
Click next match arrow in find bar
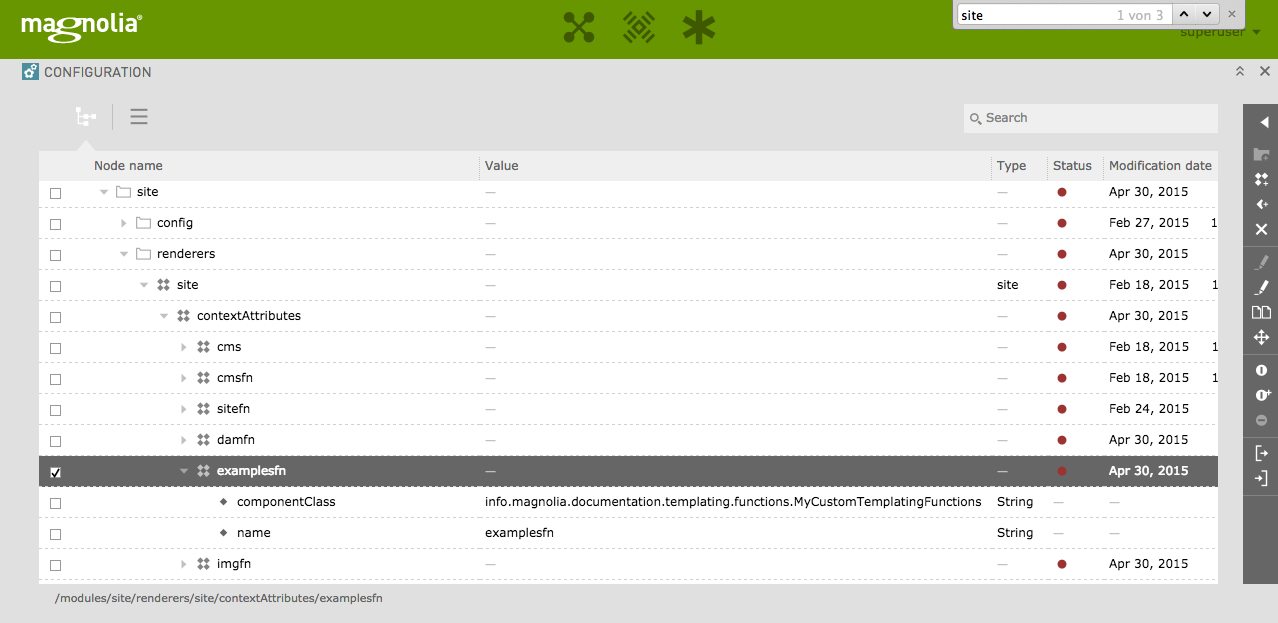pos(1206,15)
